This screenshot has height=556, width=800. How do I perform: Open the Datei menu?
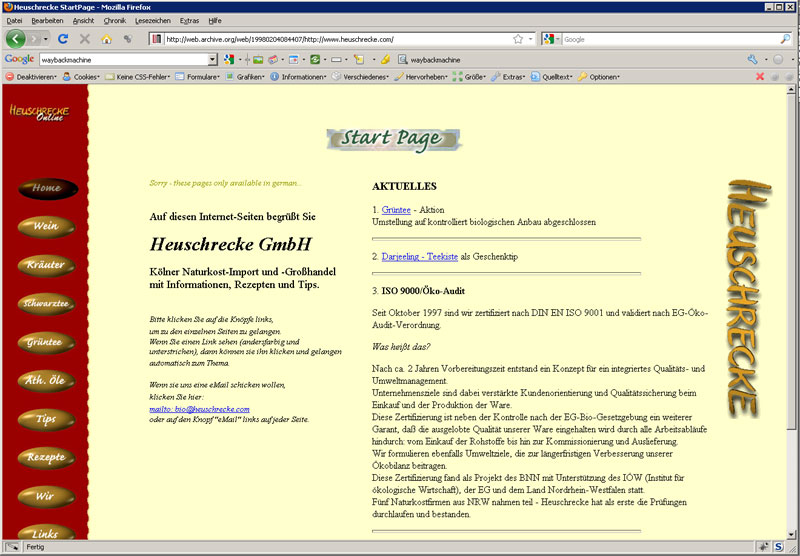tap(14, 20)
